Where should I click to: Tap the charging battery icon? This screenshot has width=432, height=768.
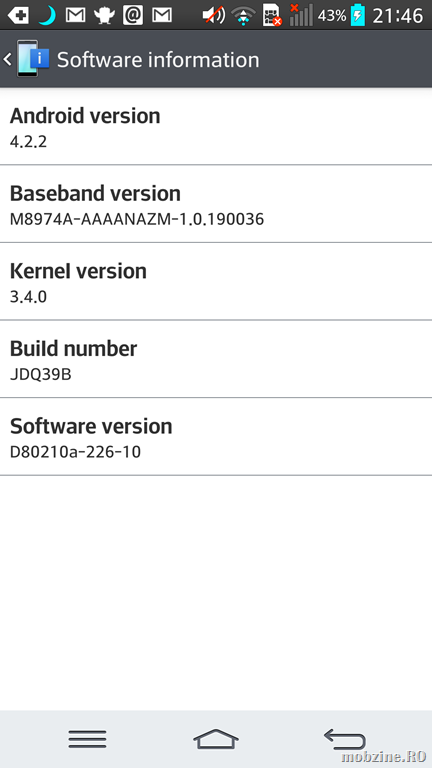358,15
